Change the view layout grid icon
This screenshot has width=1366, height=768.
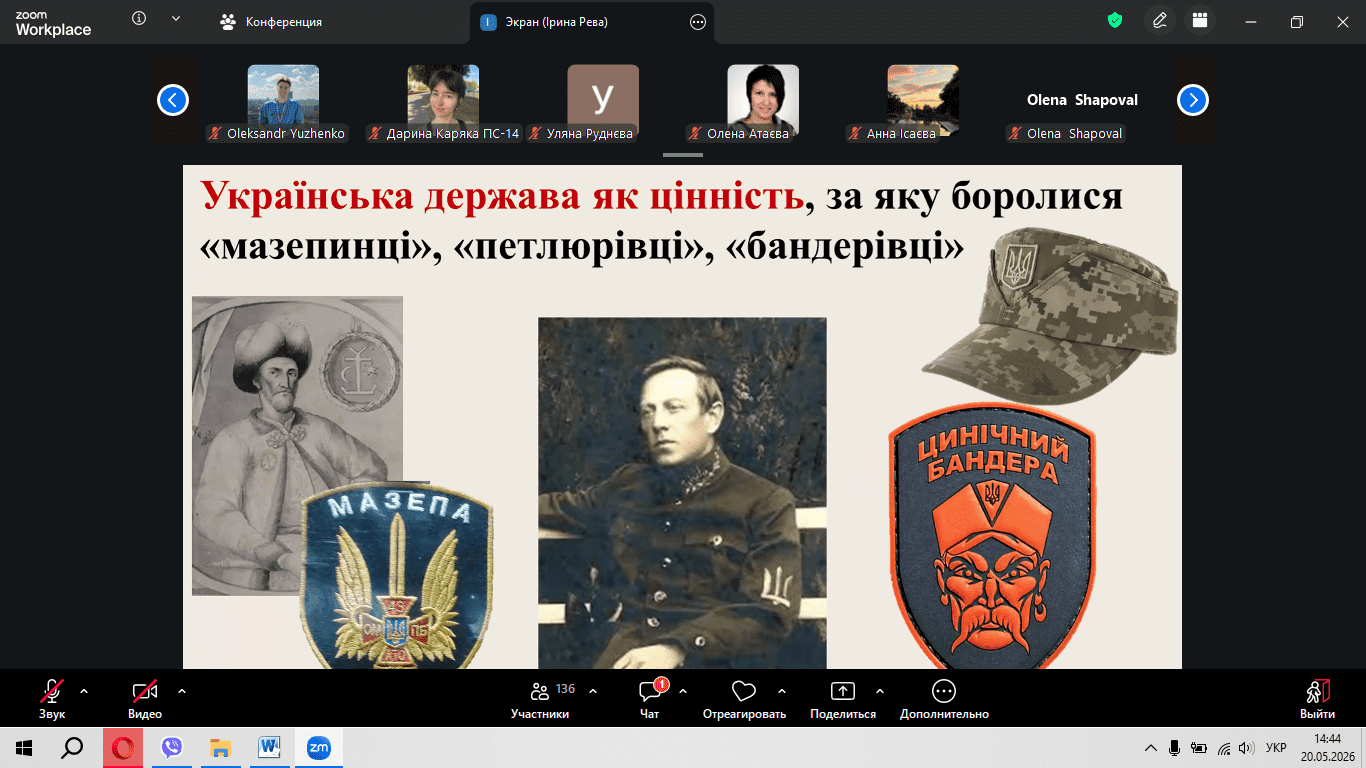coord(1200,21)
